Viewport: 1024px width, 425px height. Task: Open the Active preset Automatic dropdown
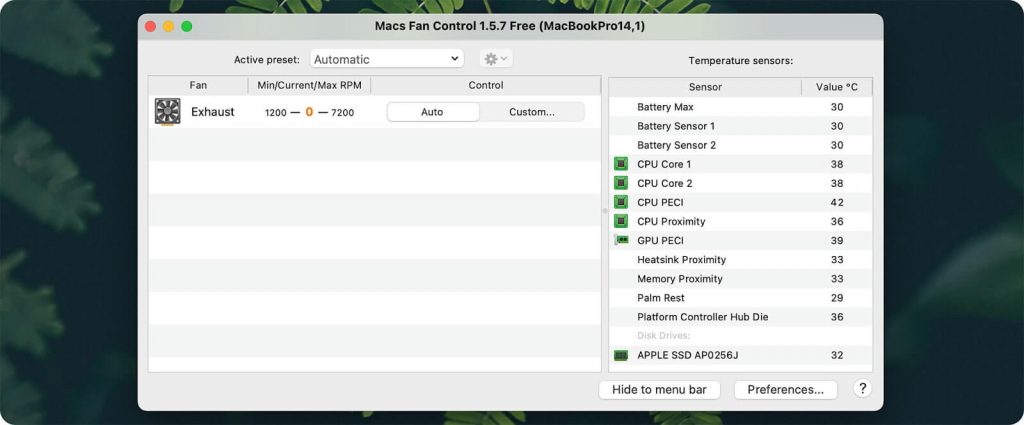(x=387, y=59)
